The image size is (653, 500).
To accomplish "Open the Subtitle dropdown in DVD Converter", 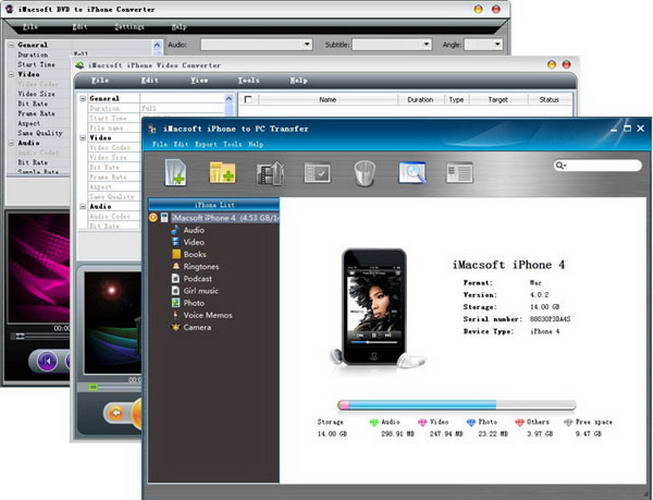I will 391,45.
